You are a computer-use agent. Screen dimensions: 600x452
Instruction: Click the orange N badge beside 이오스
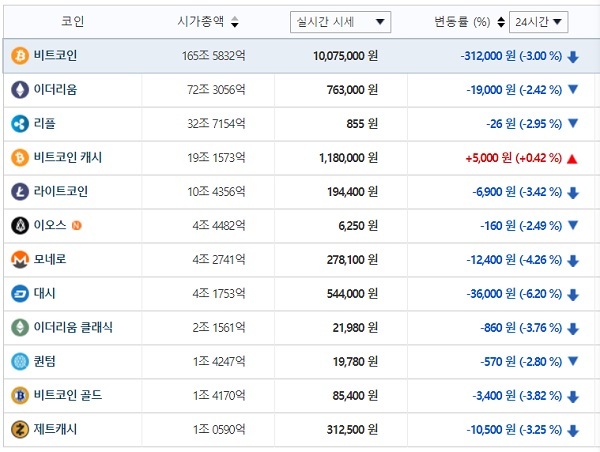pos(77,226)
